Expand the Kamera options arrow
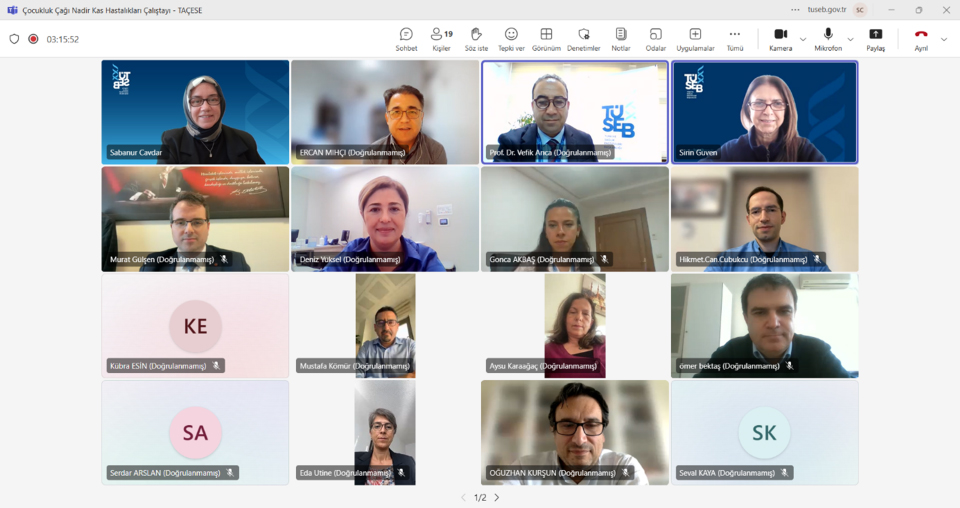This screenshot has height=508, width=960. [803, 40]
